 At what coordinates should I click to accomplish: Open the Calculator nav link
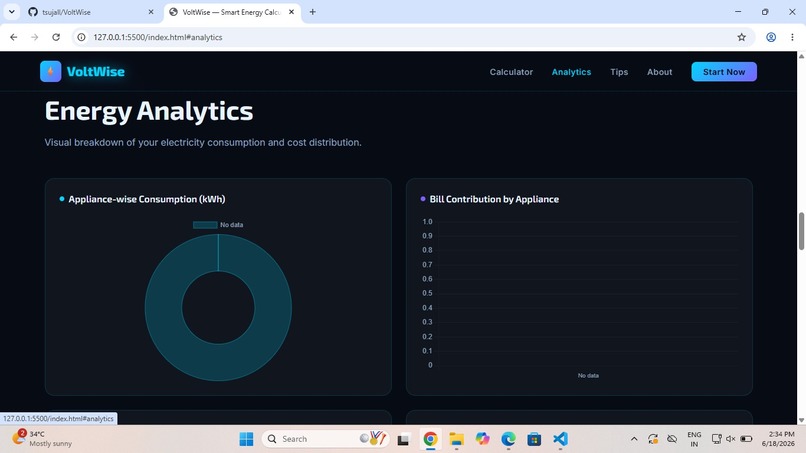[511, 72]
